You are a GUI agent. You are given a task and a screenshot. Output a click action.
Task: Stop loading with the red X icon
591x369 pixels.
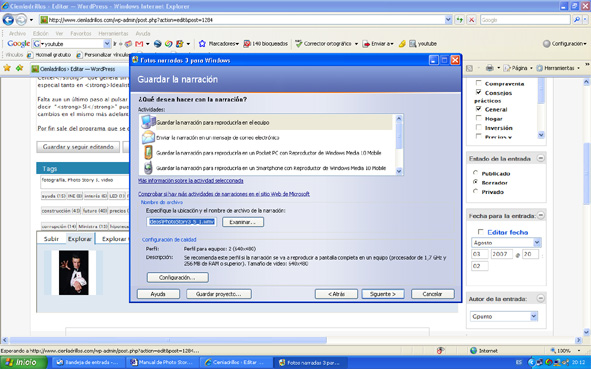(x=472, y=20)
